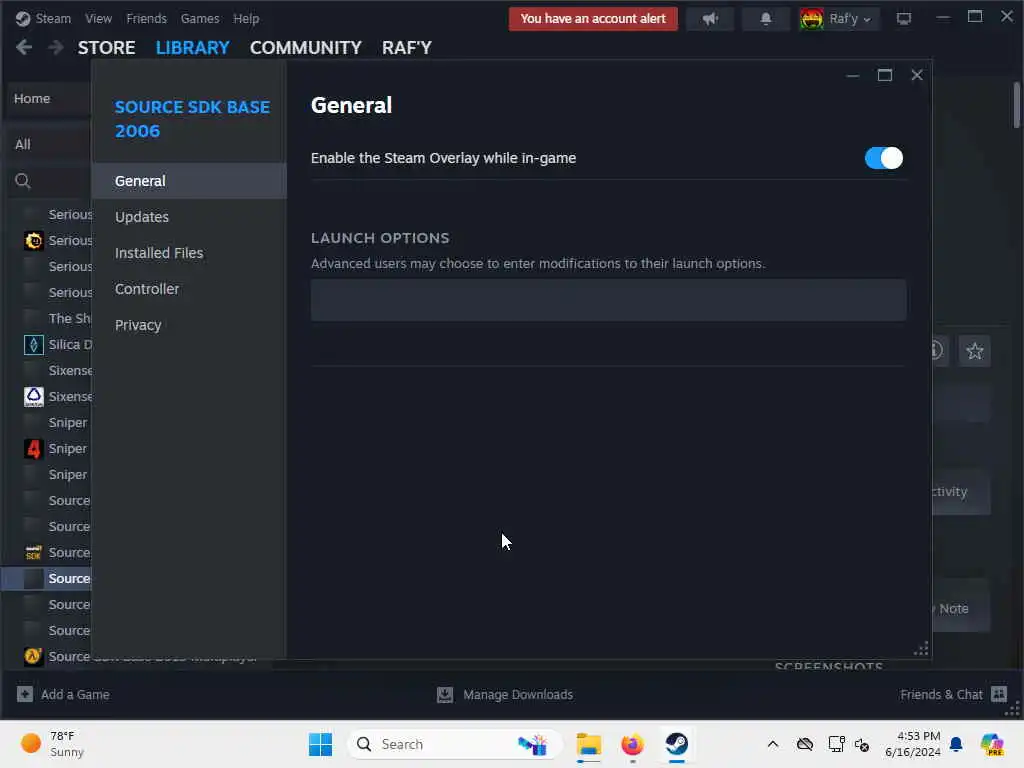
Task: Click the Manage Downloads label
Action: coord(518,694)
